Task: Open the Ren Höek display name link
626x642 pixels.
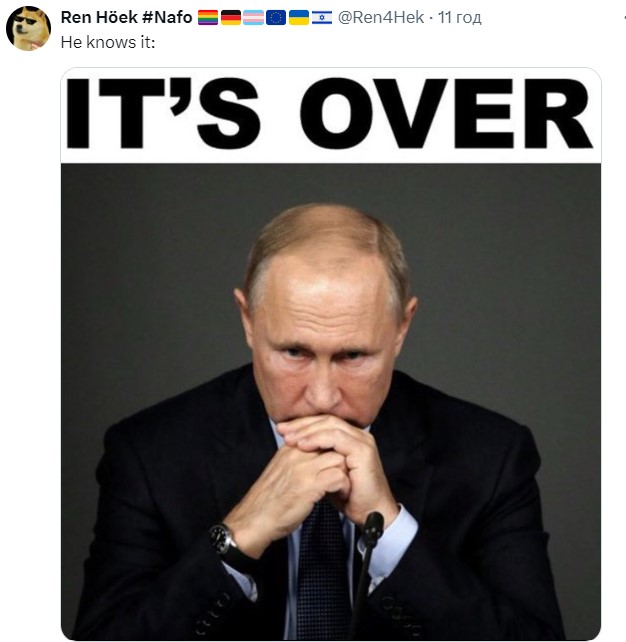Action: point(99,17)
